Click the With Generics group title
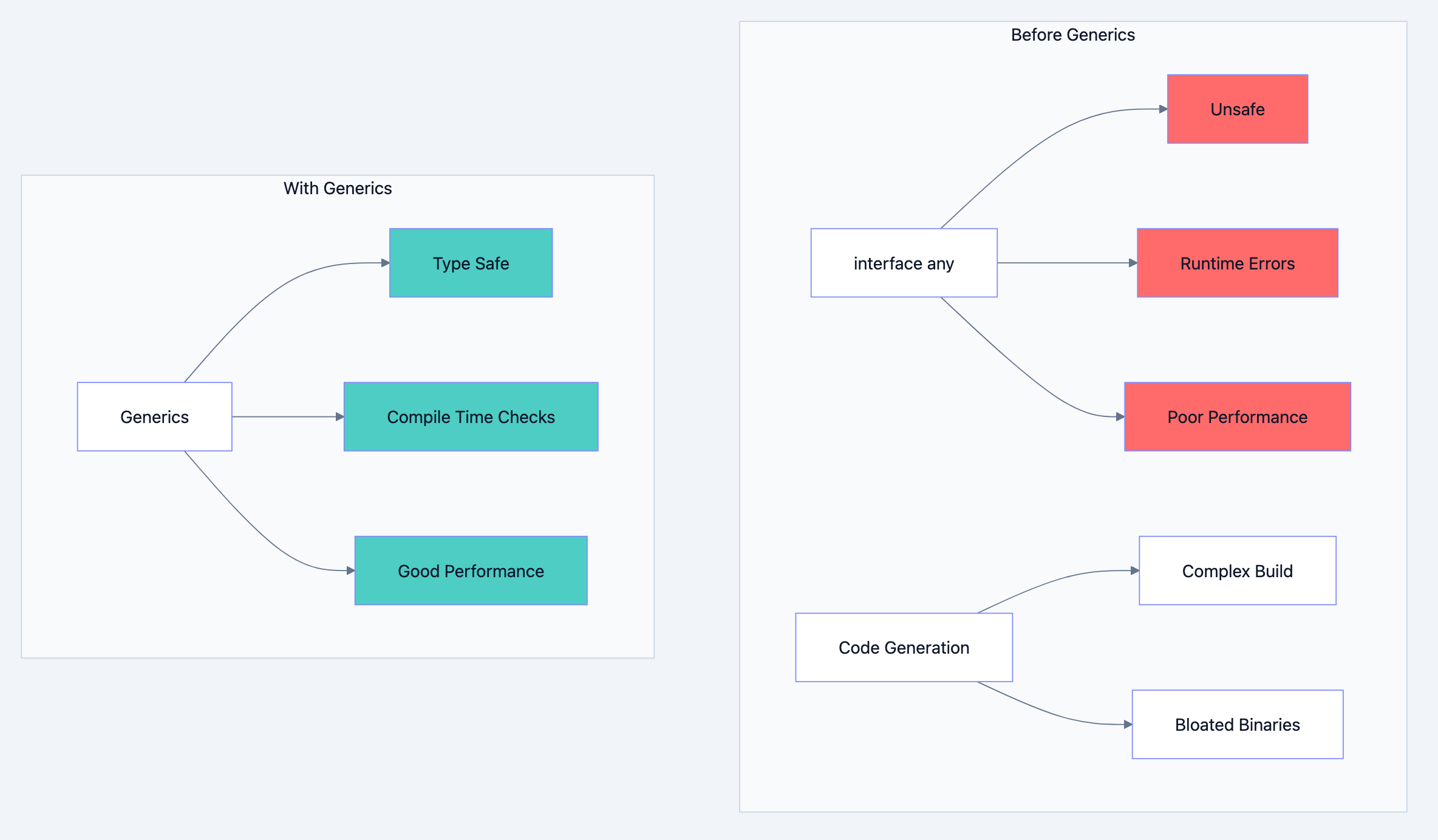The height and width of the screenshot is (840, 1438). pos(338,188)
